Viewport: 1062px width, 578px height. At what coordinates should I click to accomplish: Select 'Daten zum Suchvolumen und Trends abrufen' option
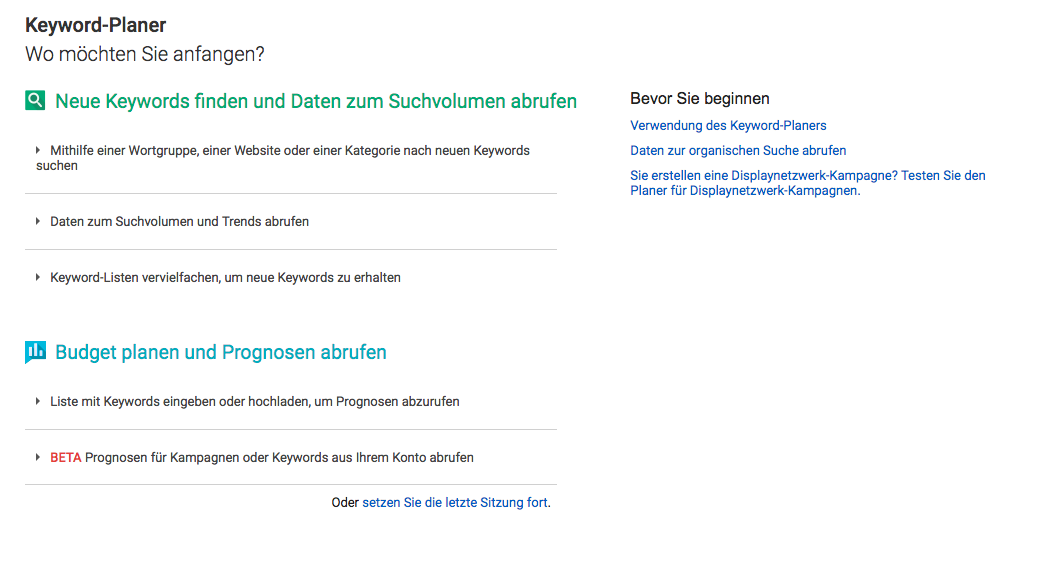(x=179, y=222)
